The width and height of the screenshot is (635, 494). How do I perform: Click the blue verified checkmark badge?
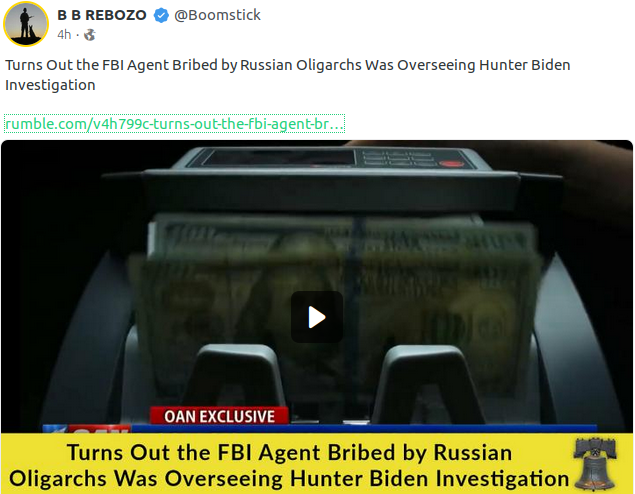[x=161, y=15]
